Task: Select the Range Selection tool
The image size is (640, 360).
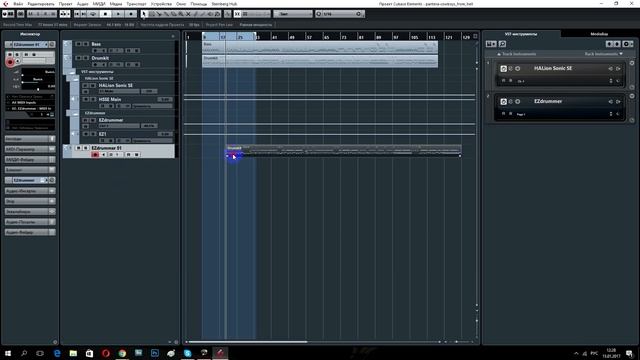Action: click(x=152, y=14)
